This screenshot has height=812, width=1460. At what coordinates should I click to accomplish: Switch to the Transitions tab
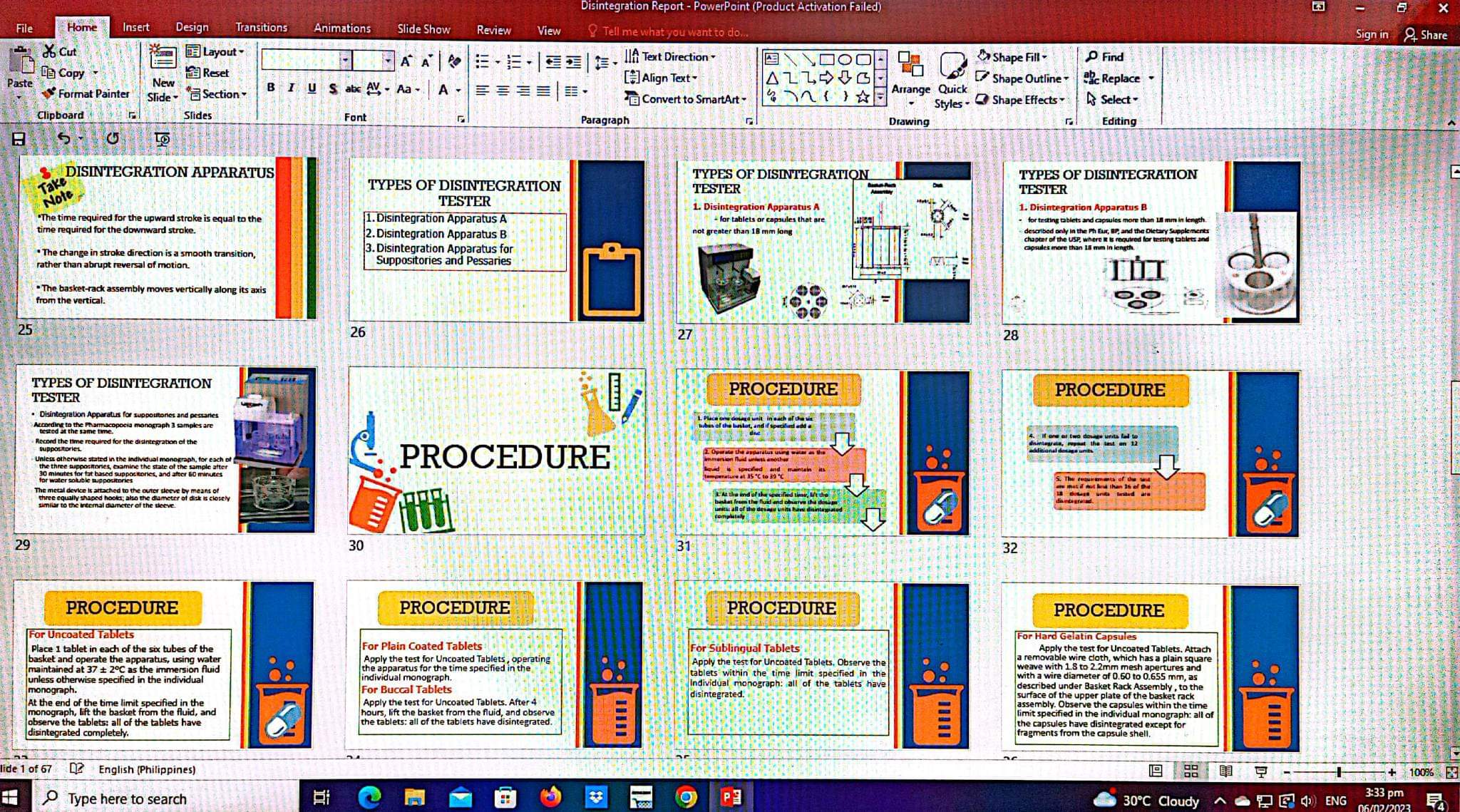pyautogui.click(x=261, y=27)
